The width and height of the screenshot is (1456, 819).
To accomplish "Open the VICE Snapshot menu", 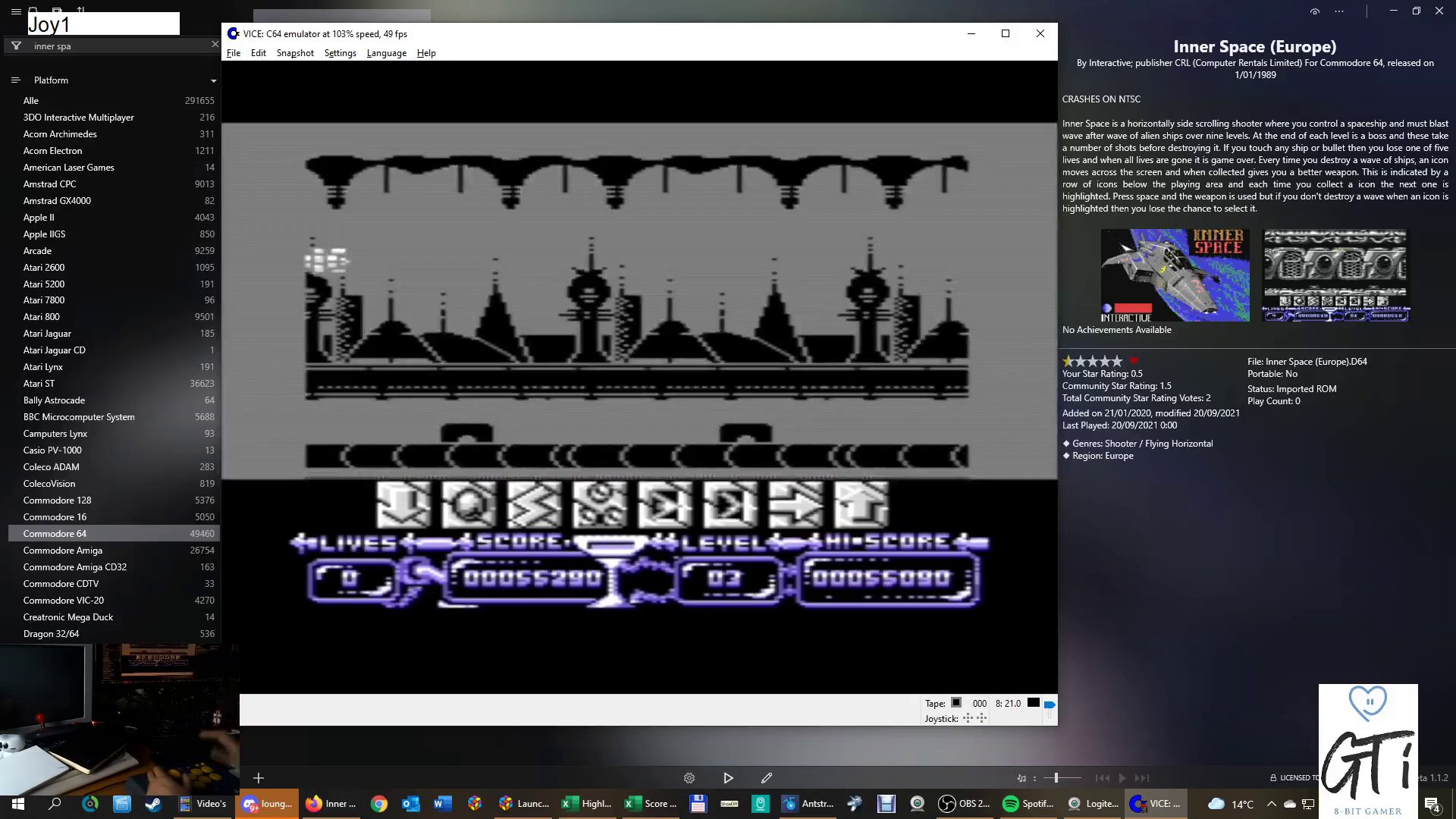I will click(x=295, y=53).
